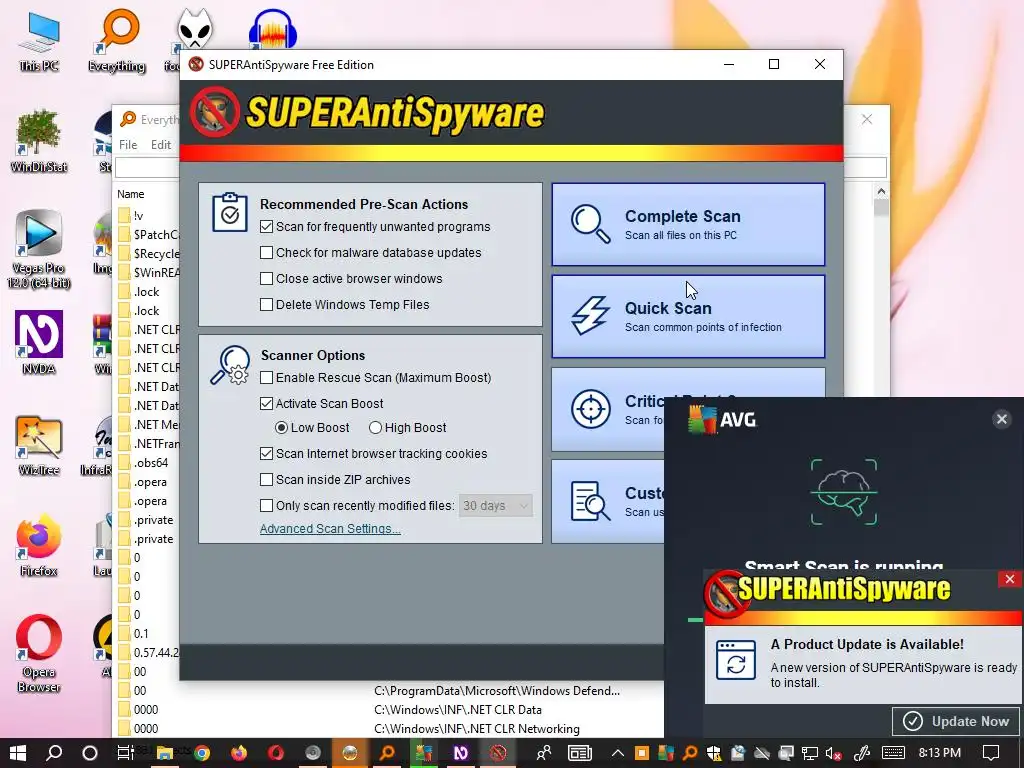The image size is (1024, 768).
Task: Click the 8:13 PM taskbar clock
Action: coord(940,753)
